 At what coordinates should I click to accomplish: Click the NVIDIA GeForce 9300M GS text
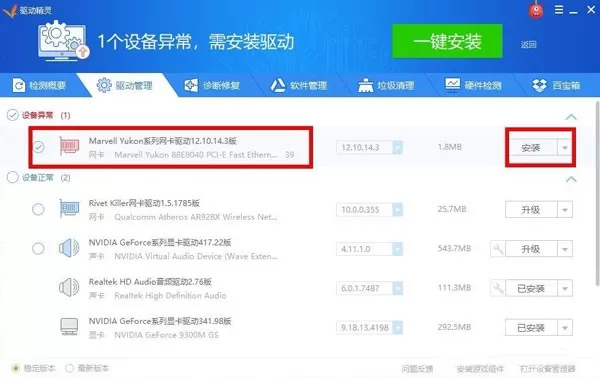click(x=166, y=335)
